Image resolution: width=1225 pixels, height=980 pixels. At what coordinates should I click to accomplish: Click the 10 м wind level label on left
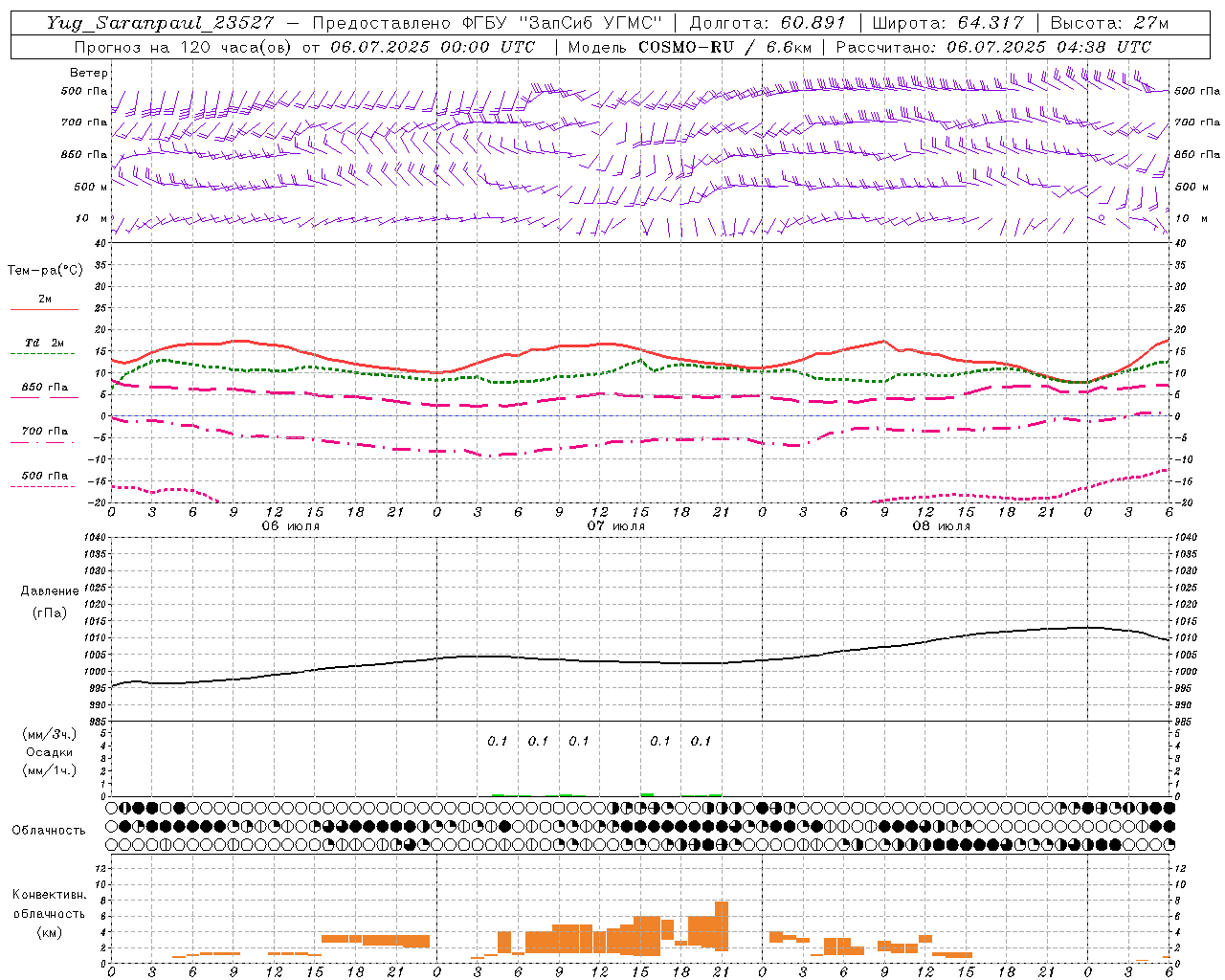93,218
